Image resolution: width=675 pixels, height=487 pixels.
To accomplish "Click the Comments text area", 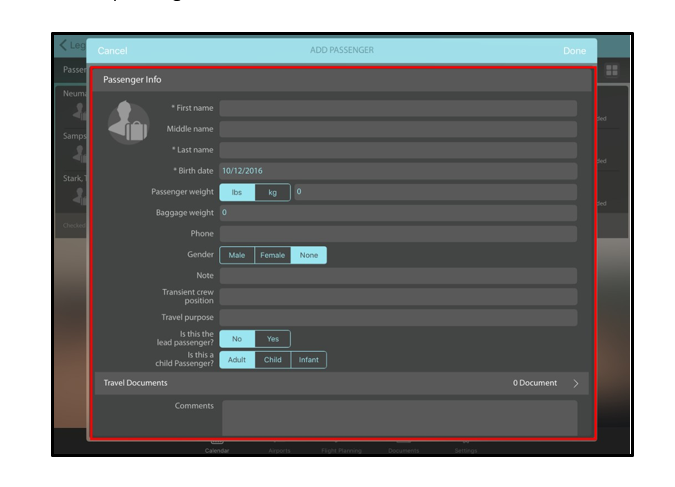I will pyautogui.click(x=399, y=417).
